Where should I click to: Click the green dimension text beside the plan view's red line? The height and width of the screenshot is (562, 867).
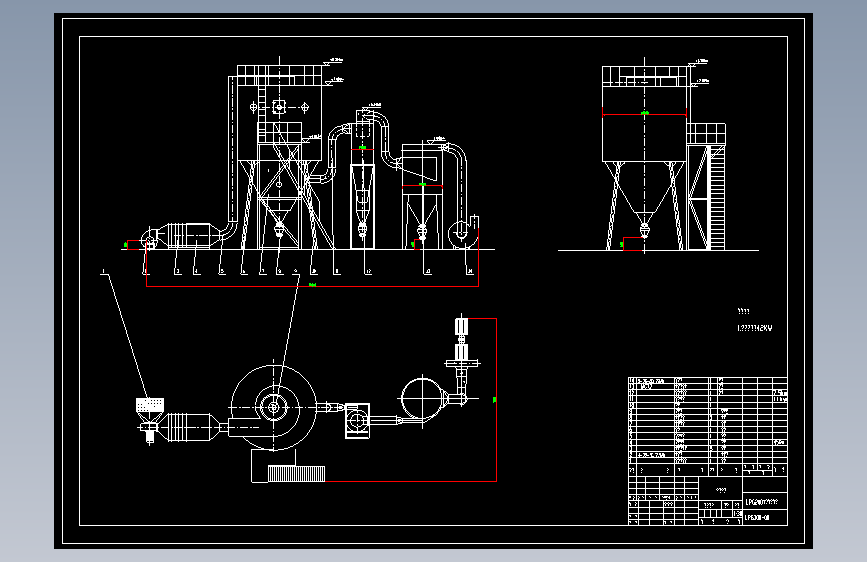click(494, 399)
